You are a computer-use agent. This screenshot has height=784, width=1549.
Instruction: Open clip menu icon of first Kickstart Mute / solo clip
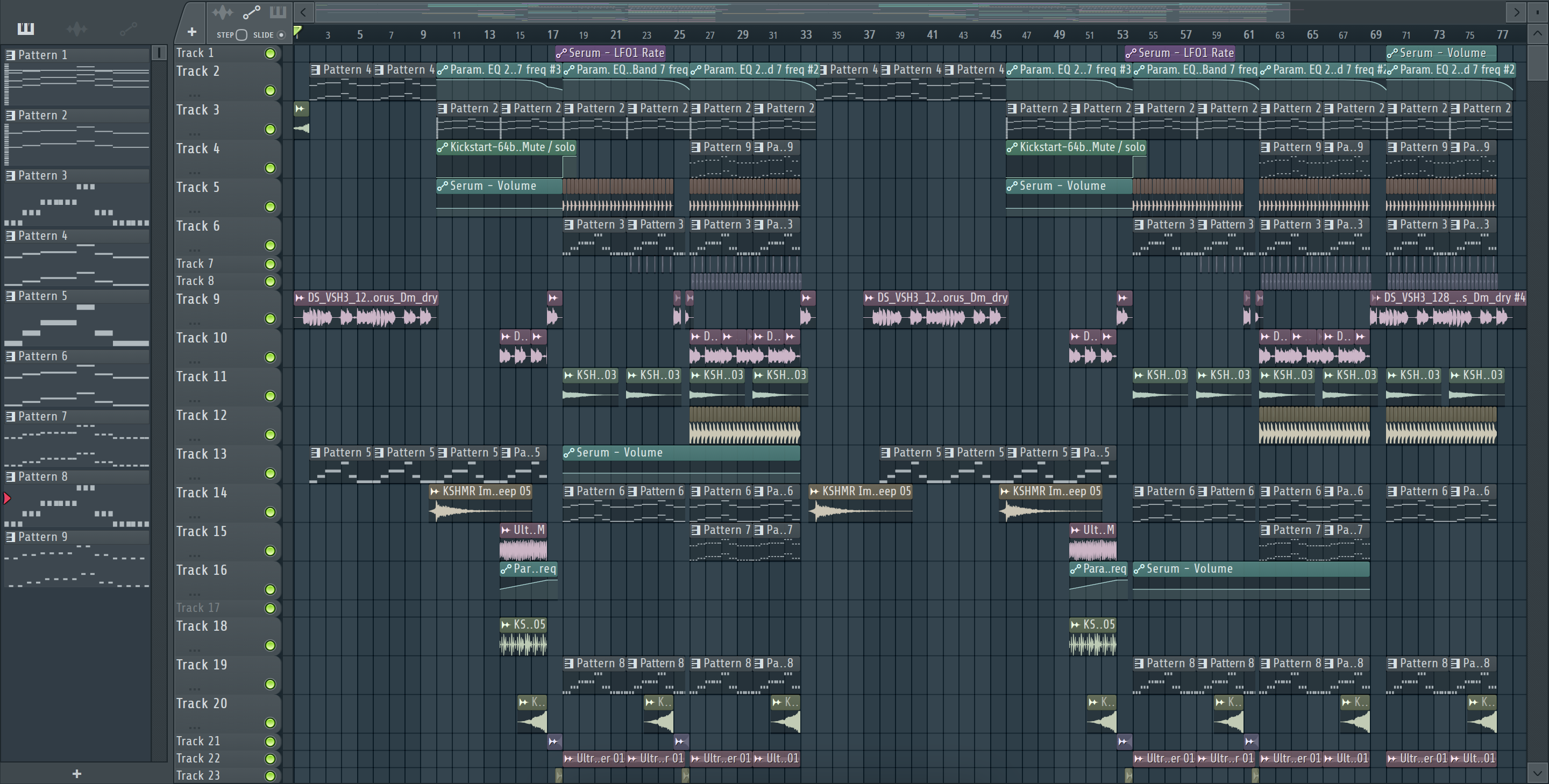(443, 147)
